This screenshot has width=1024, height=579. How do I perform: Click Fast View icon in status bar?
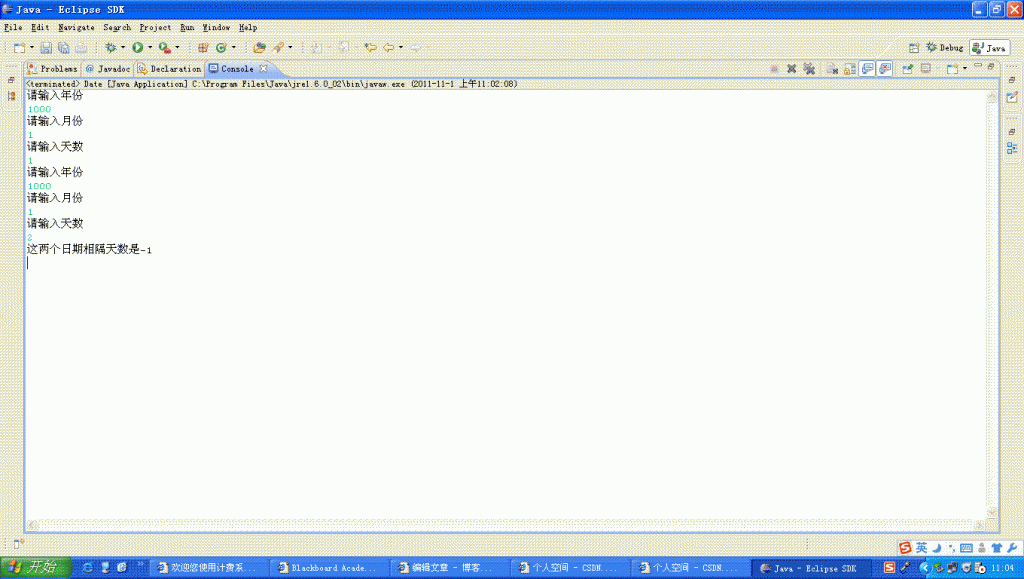coord(18,543)
